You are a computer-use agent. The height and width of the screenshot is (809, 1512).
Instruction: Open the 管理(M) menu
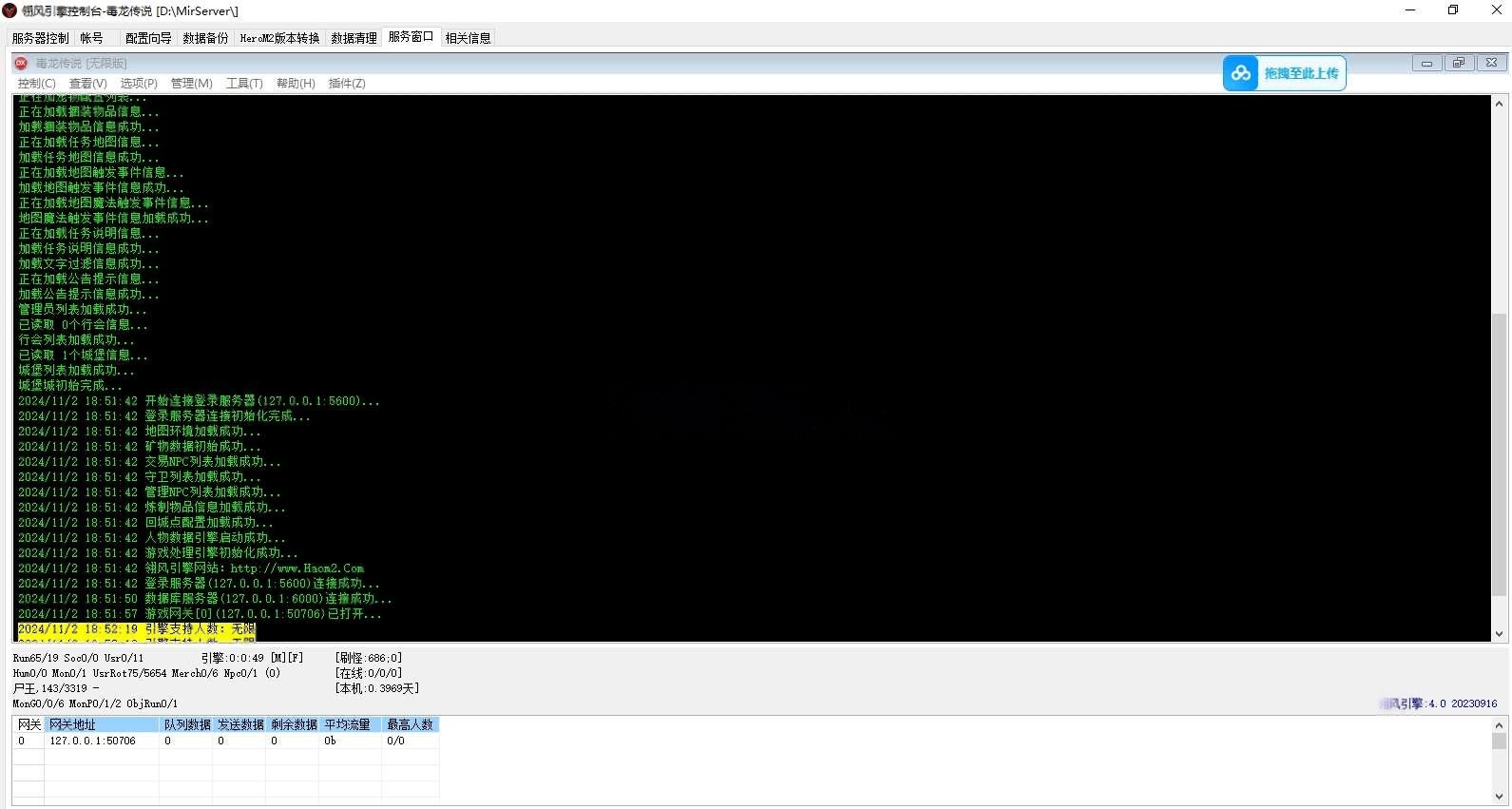[x=192, y=84]
